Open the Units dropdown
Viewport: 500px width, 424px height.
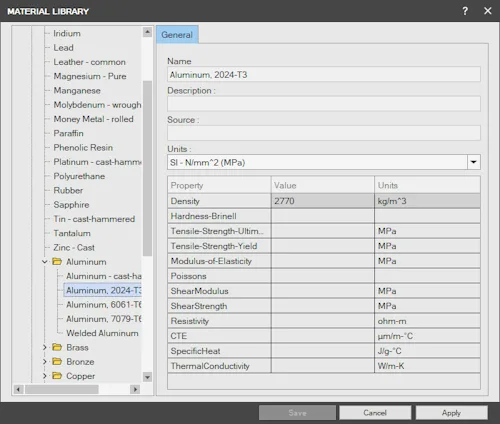[473, 162]
